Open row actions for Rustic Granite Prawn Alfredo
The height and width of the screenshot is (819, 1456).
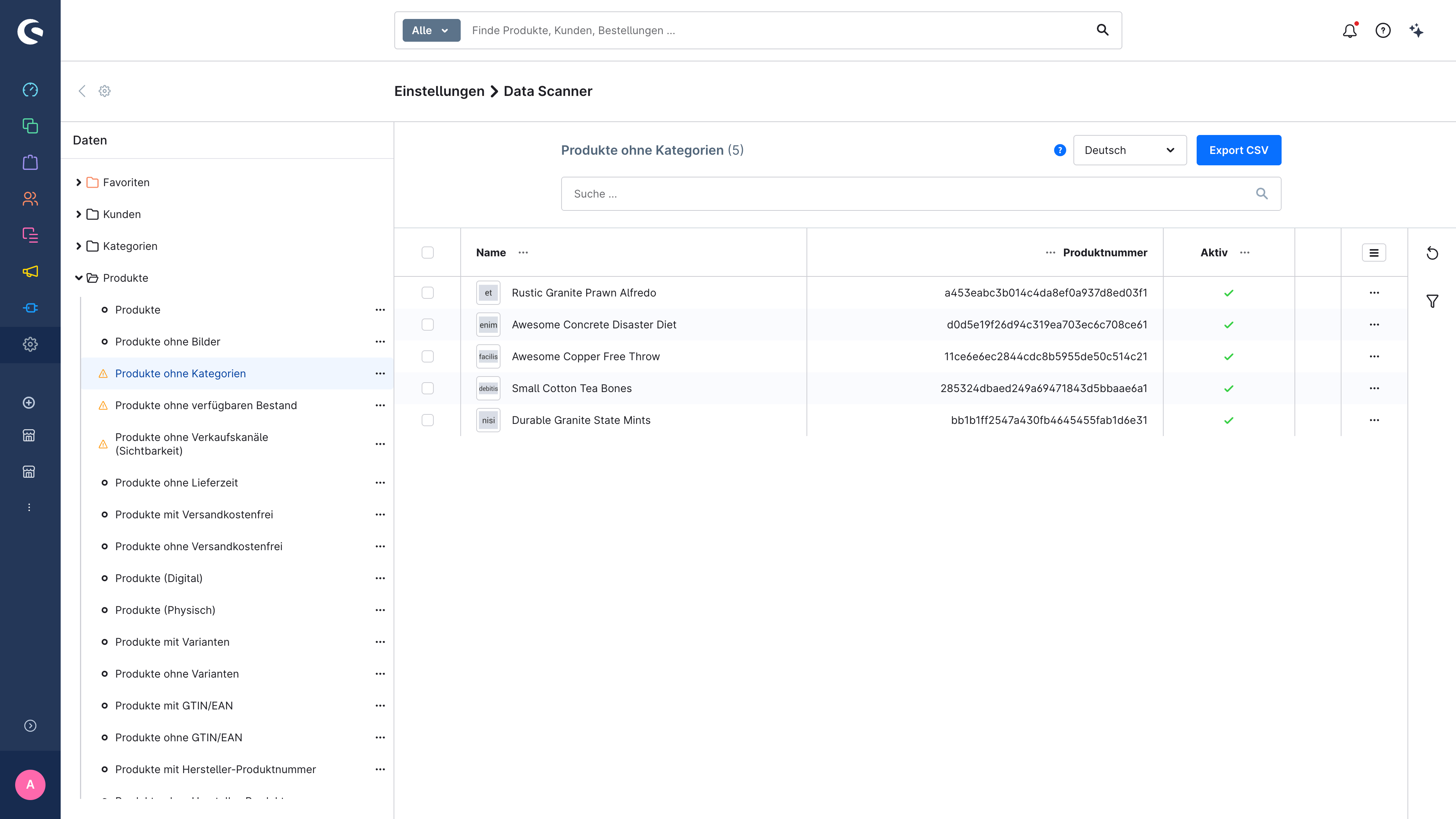(1374, 293)
